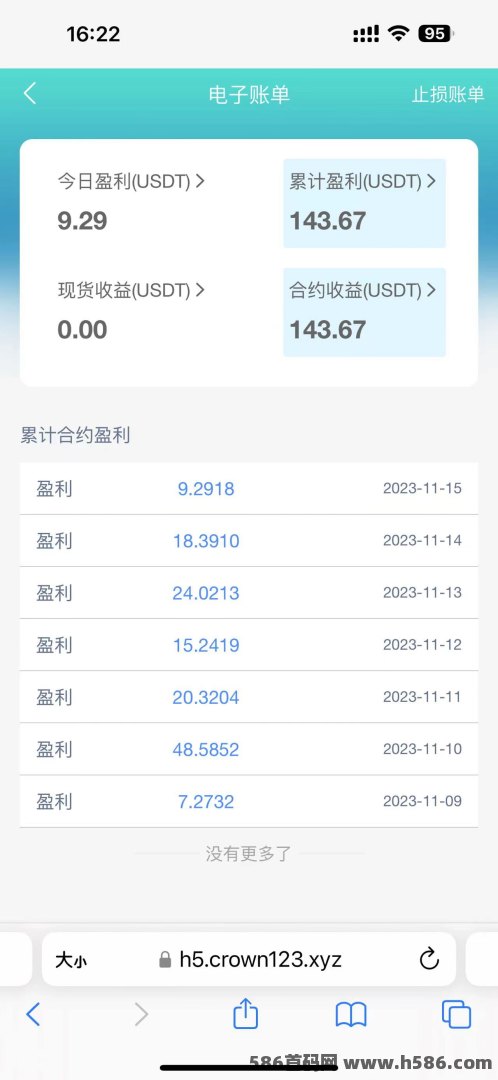Open the Safari share sheet icon
Screen dimensions: 498x1080
pyautogui.click(x=245, y=1014)
